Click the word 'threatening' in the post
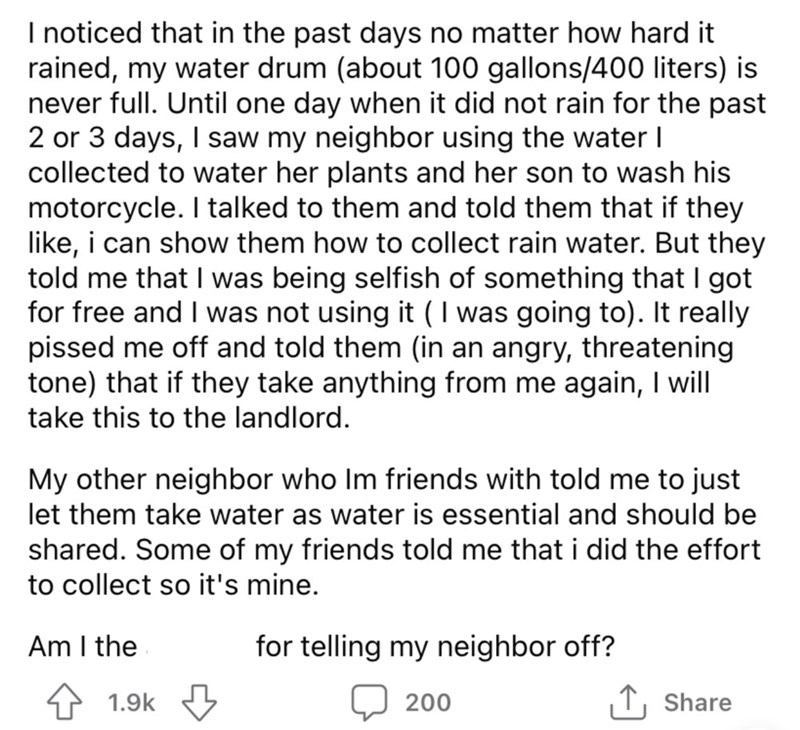Image resolution: width=800 pixels, height=730 pixels. click(x=658, y=348)
